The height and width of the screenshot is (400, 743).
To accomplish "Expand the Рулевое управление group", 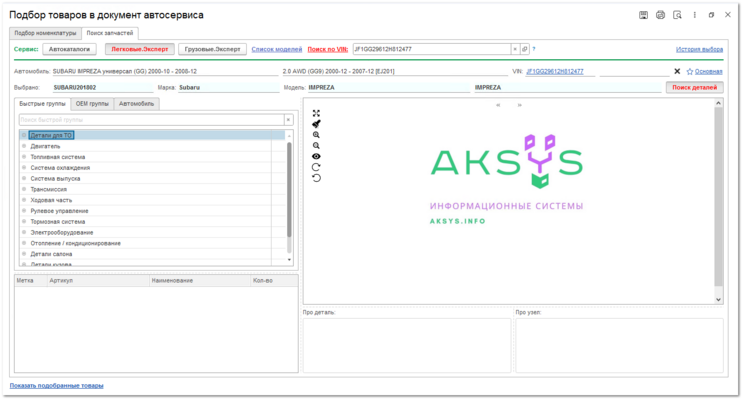I will coord(24,211).
